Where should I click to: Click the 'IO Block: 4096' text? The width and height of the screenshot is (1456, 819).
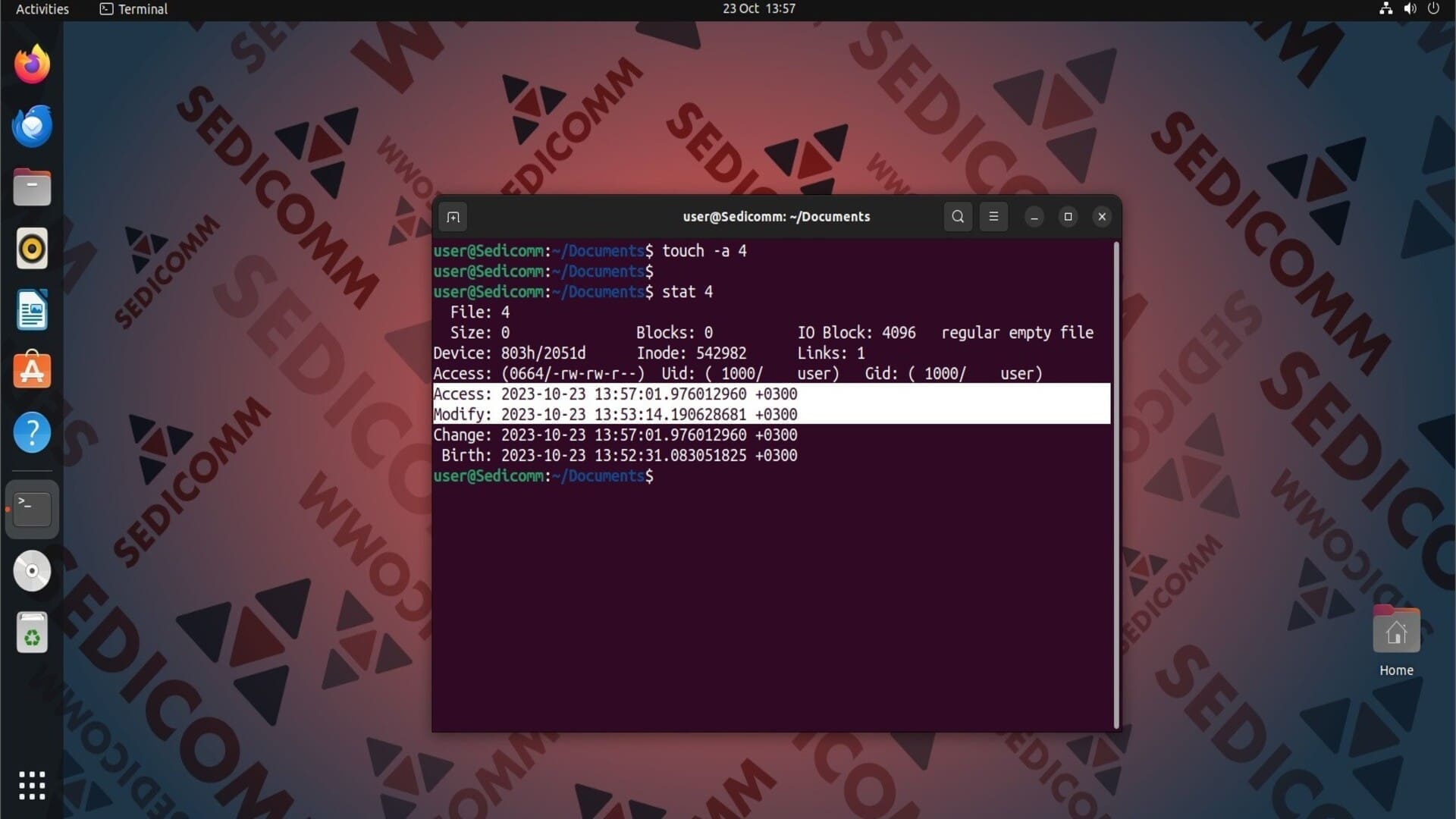(856, 333)
